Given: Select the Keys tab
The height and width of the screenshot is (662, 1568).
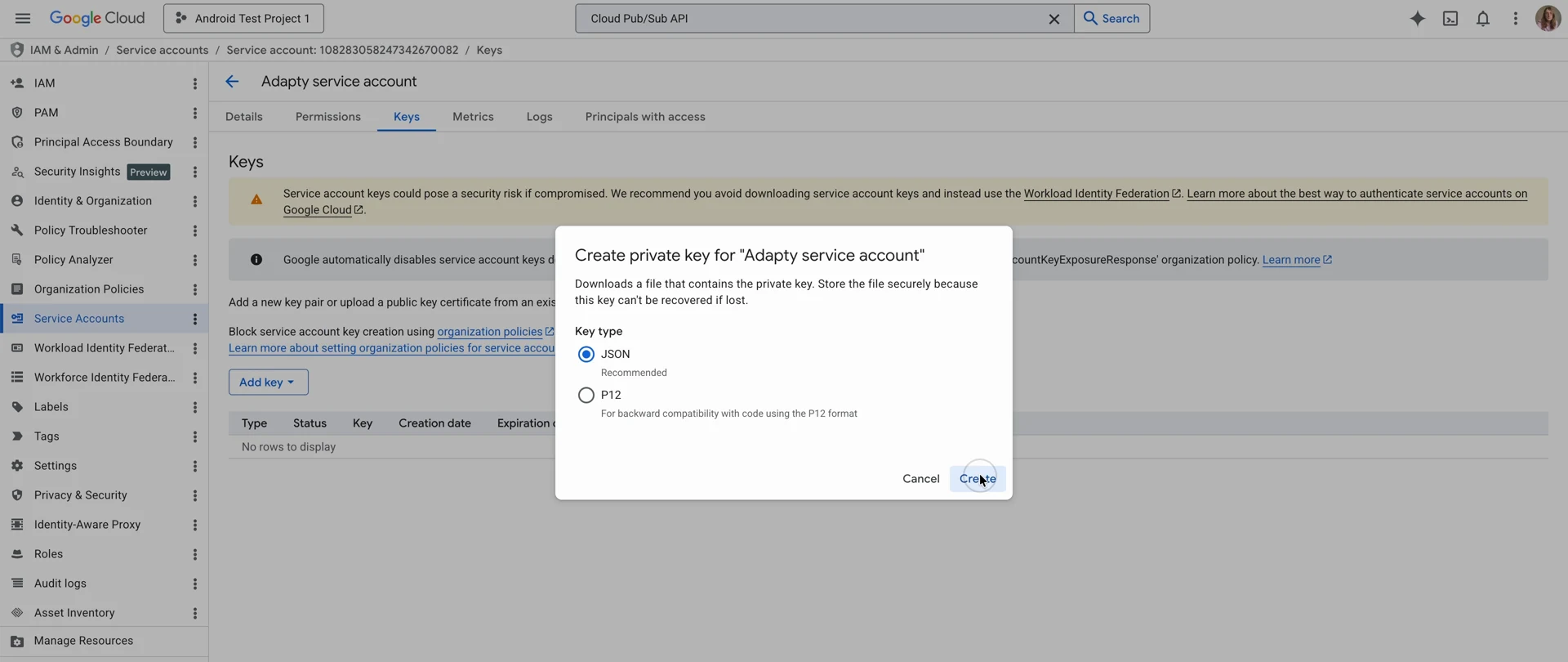Looking at the screenshot, I should coord(407,117).
